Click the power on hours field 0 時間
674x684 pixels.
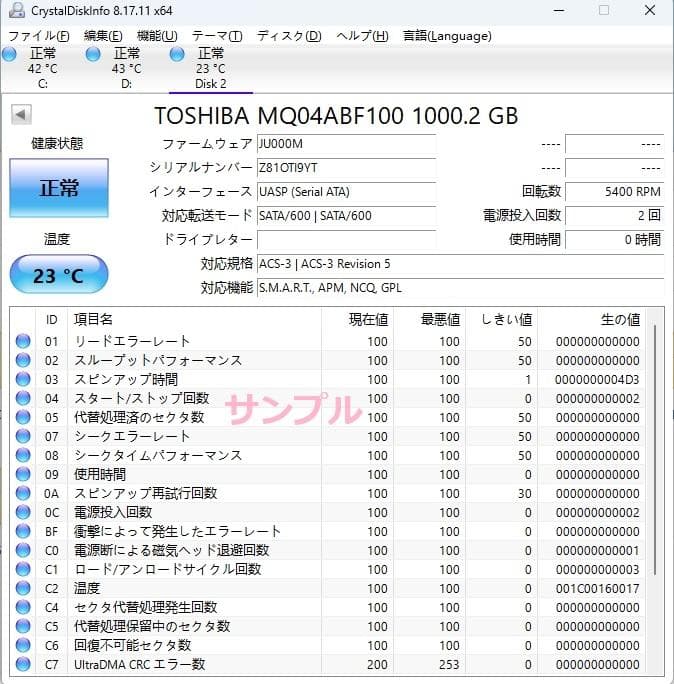615,239
